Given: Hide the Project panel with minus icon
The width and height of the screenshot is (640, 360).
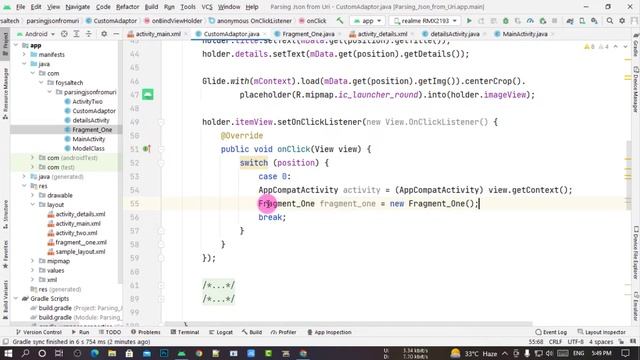Looking at the screenshot, I should (x=116, y=34).
